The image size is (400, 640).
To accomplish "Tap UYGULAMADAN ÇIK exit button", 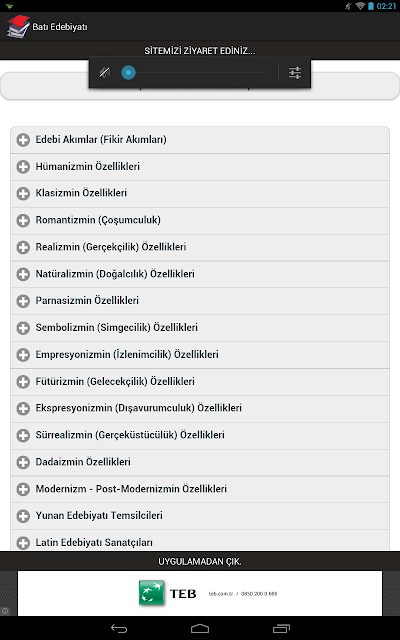I will coord(200,562).
